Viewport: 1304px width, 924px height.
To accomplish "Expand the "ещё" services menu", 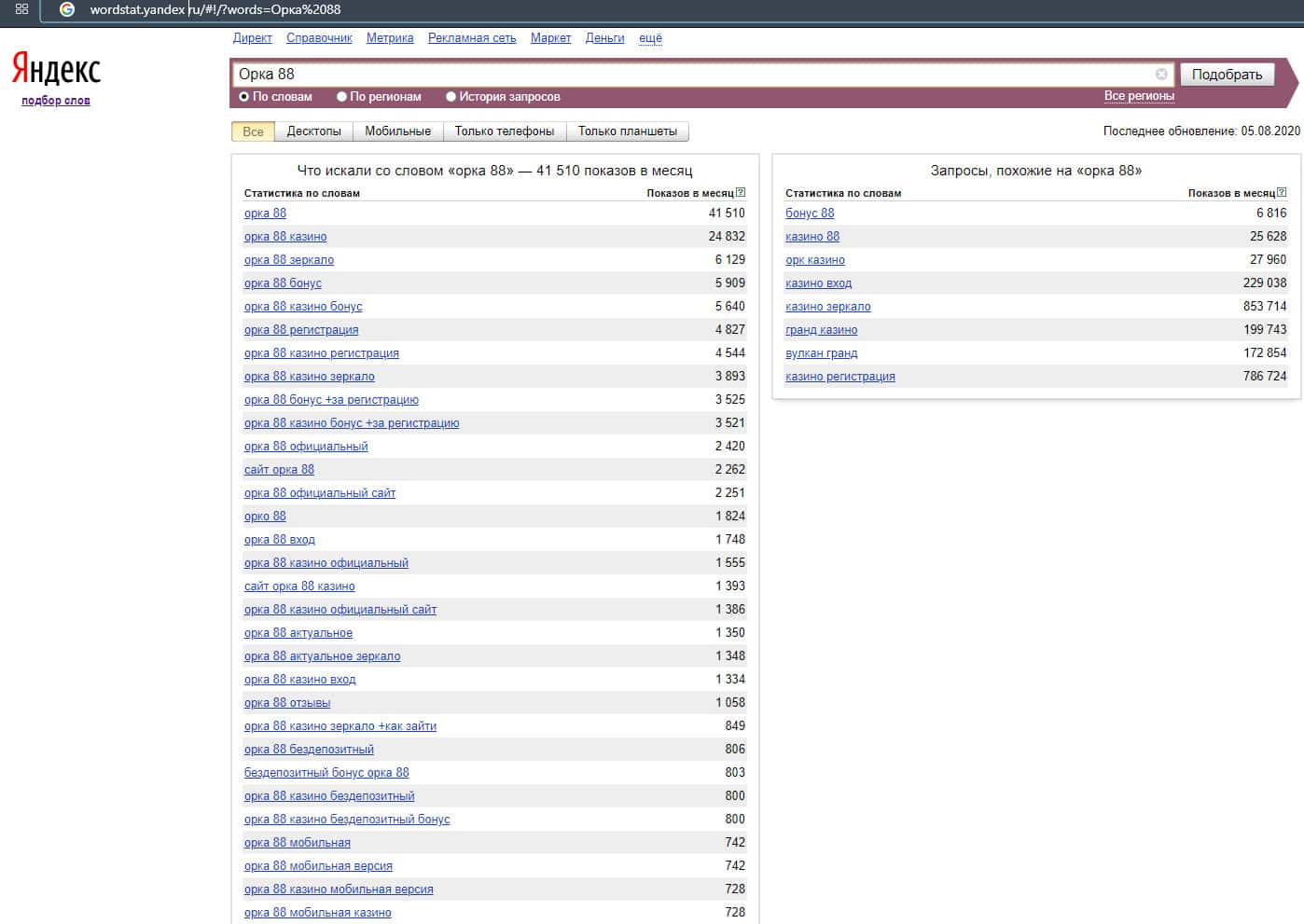I will [x=650, y=38].
